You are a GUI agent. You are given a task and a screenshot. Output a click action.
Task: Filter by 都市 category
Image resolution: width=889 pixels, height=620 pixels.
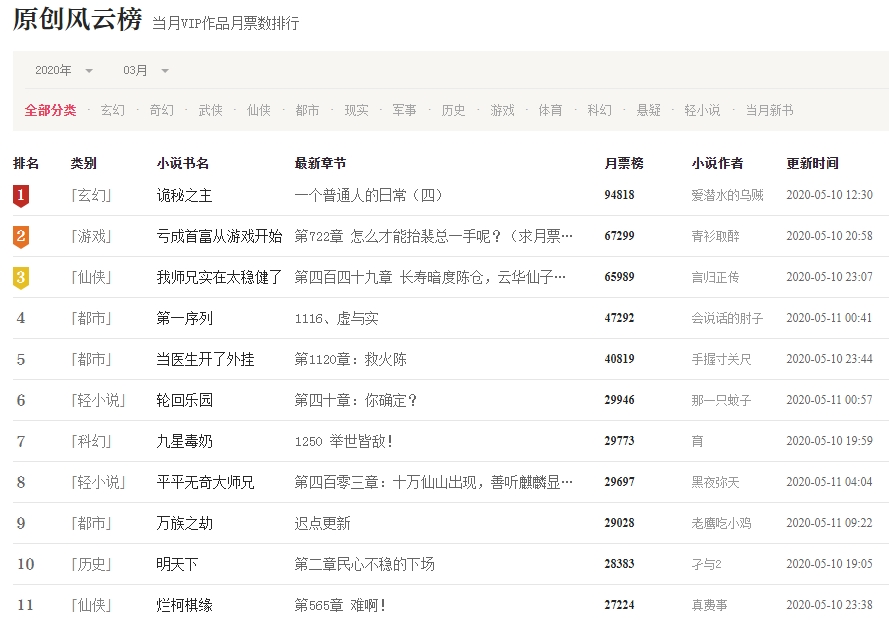click(307, 111)
